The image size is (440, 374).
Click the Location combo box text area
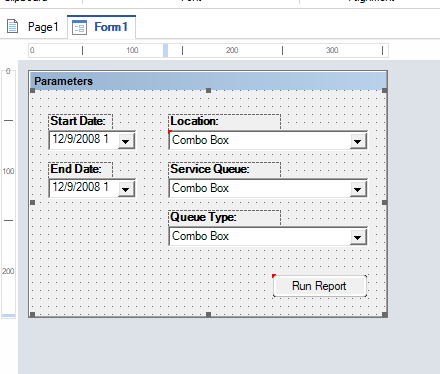tap(260, 140)
